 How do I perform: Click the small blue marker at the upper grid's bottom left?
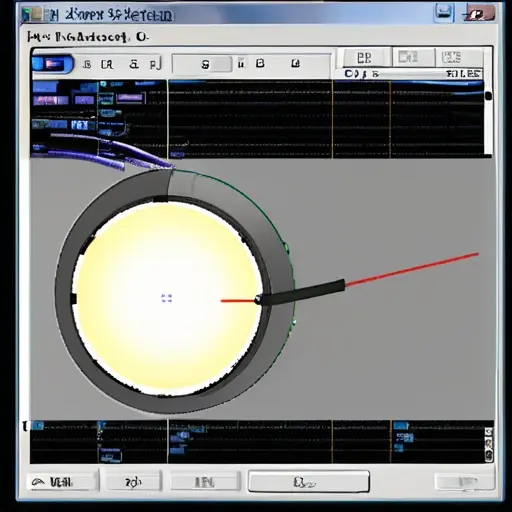(177, 154)
